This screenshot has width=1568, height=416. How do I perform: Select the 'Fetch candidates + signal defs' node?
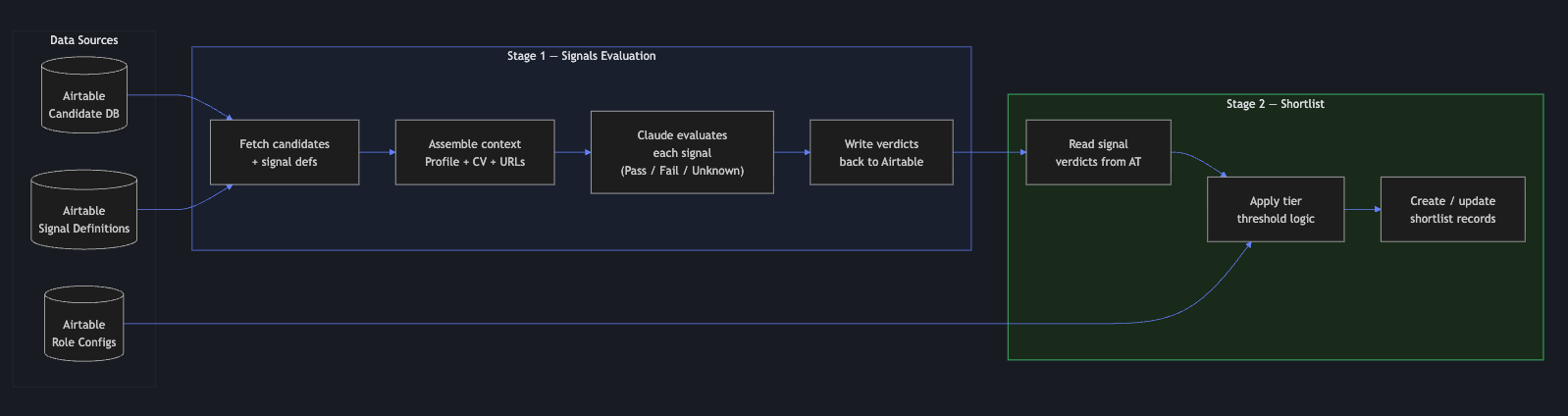[x=285, y=152]
